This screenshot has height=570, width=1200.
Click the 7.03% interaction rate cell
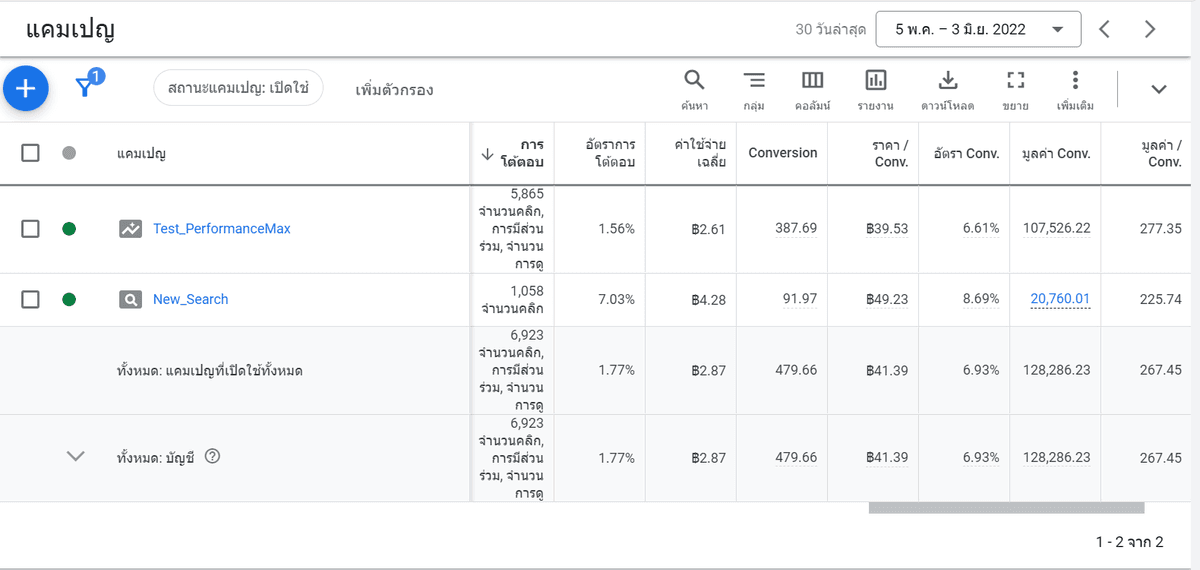pyautogui.click(x=616, y=299)
